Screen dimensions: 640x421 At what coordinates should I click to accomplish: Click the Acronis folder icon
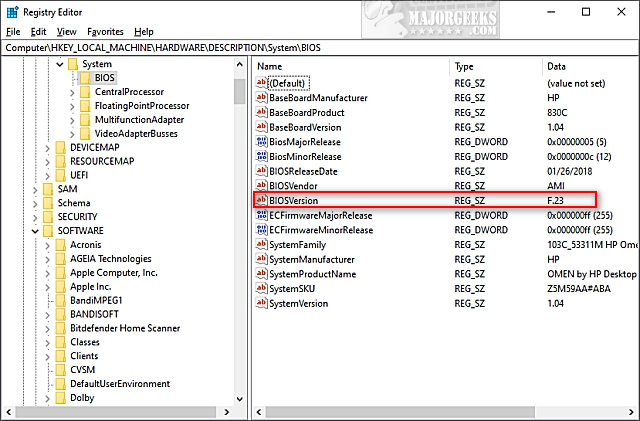[x=60, y=245]
